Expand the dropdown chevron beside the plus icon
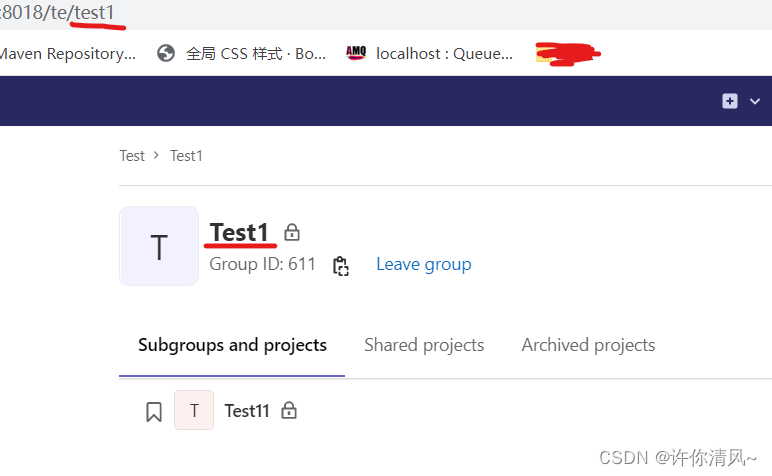This screenshot has height=476, width=772. point(755,101)
